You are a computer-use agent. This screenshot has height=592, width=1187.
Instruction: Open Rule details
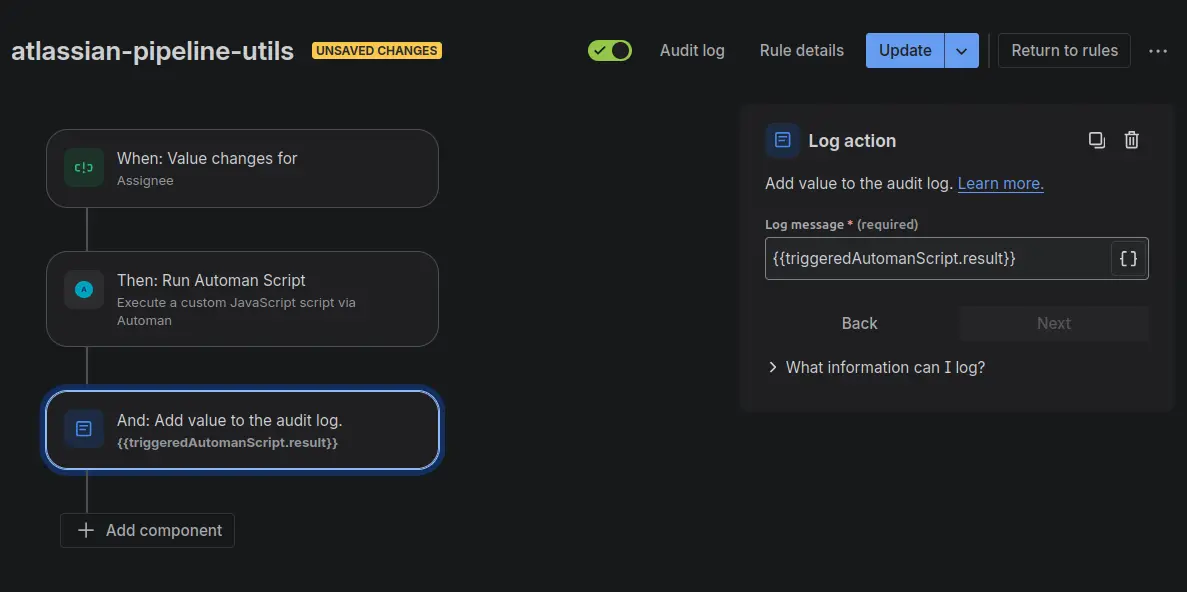click(801, 50)
